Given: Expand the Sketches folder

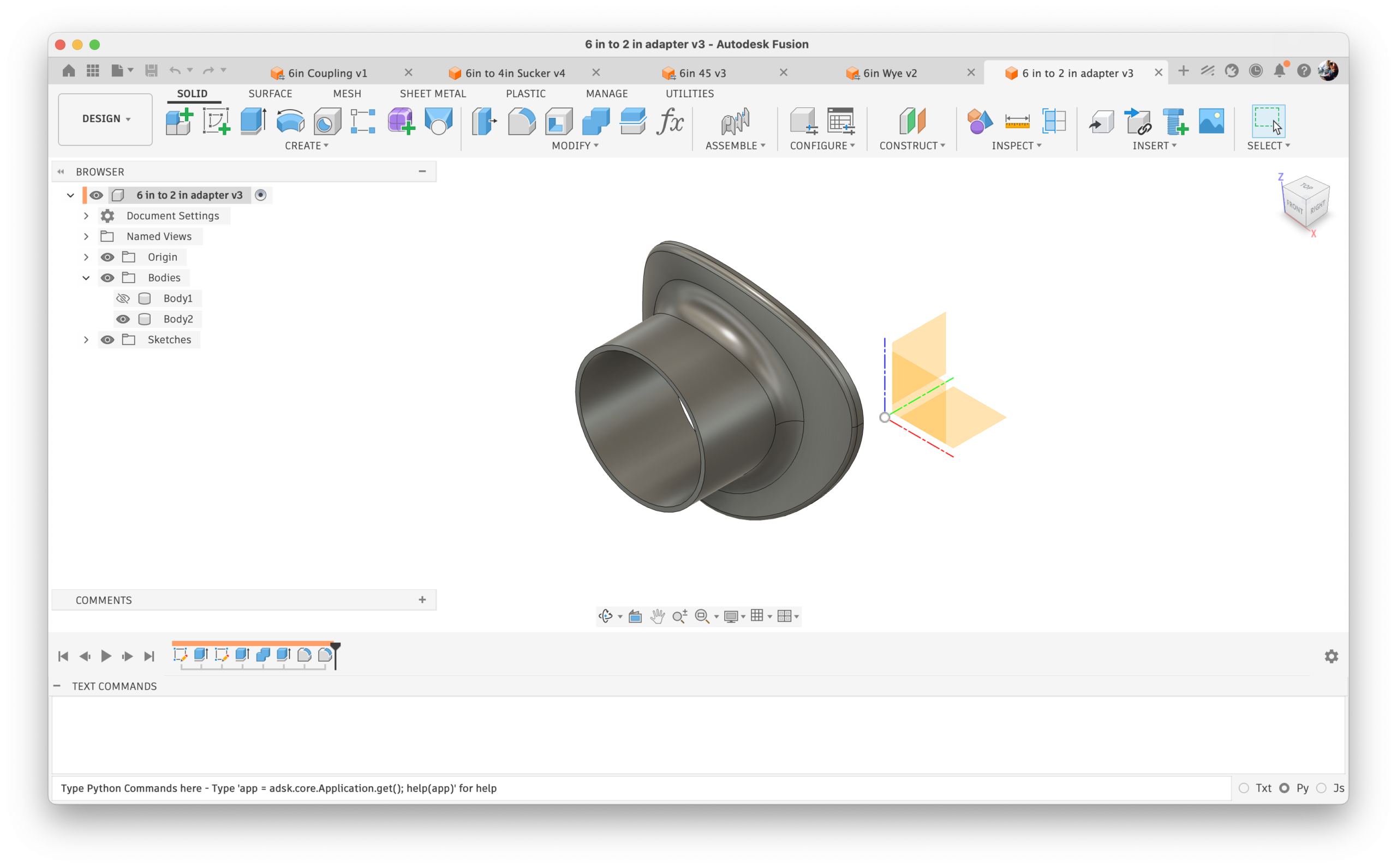Looking at the screenshot, I should [x=86, y=340].
